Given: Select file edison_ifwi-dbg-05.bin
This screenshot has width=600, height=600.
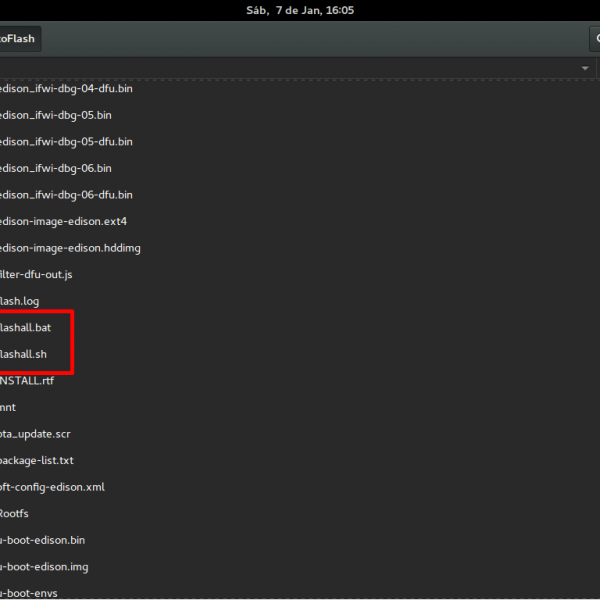Looking at the screenshot, I should click(55, 115).
